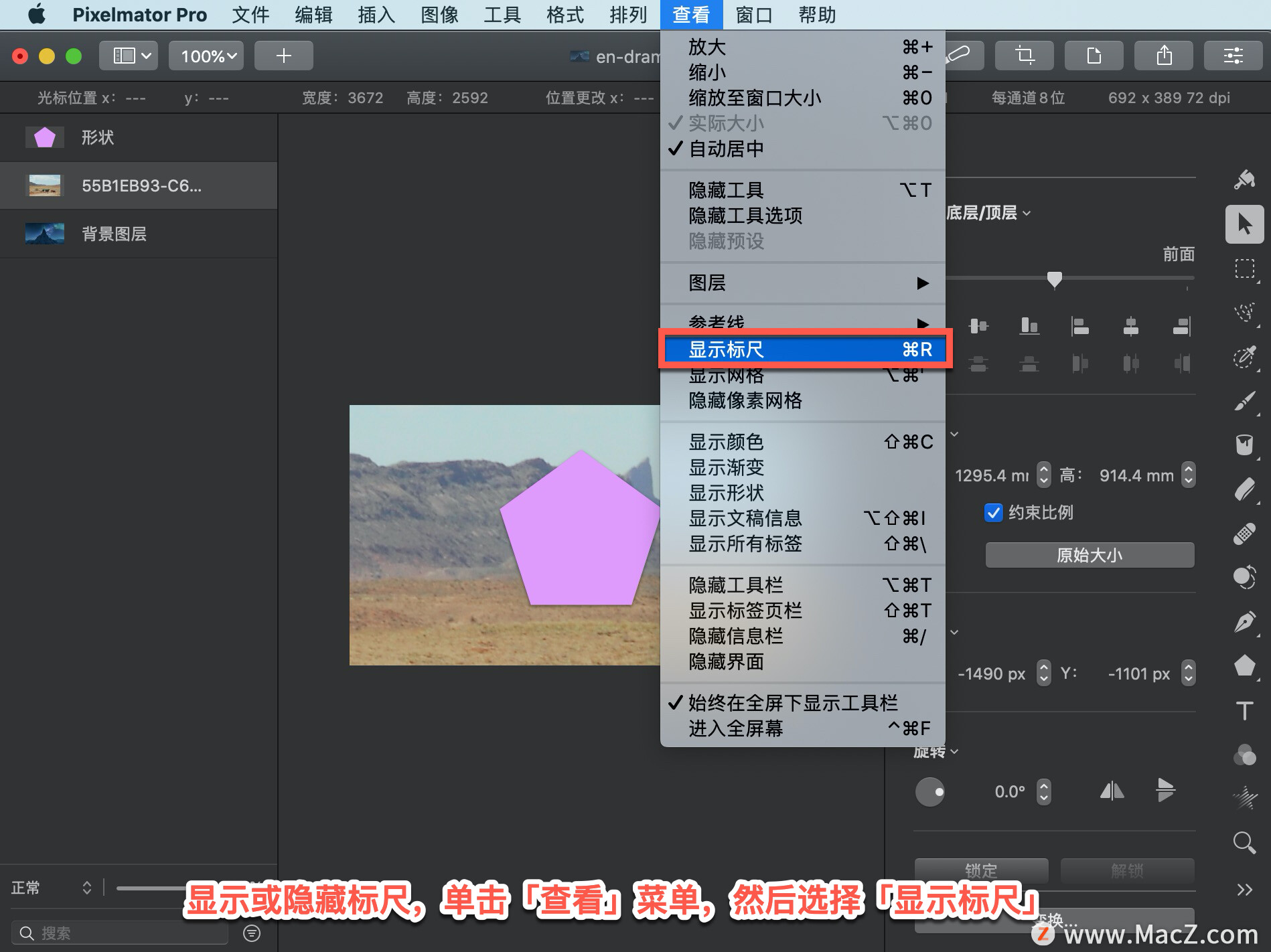The image size is (1271, 952).
Task: Select the 背景图层 background layer
Action: pyautogui.click(x=139, y=234)
